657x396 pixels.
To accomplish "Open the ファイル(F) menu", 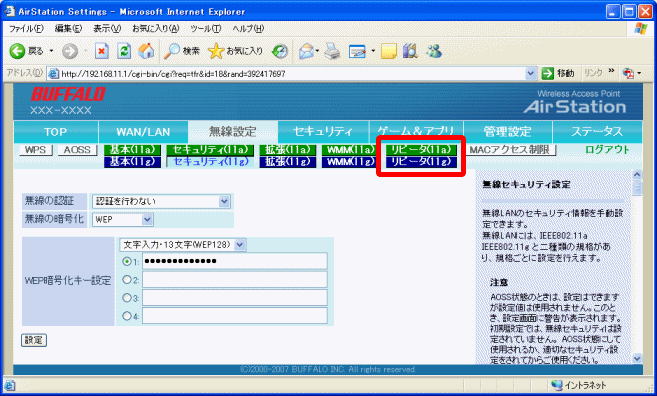I will (26, 28).
